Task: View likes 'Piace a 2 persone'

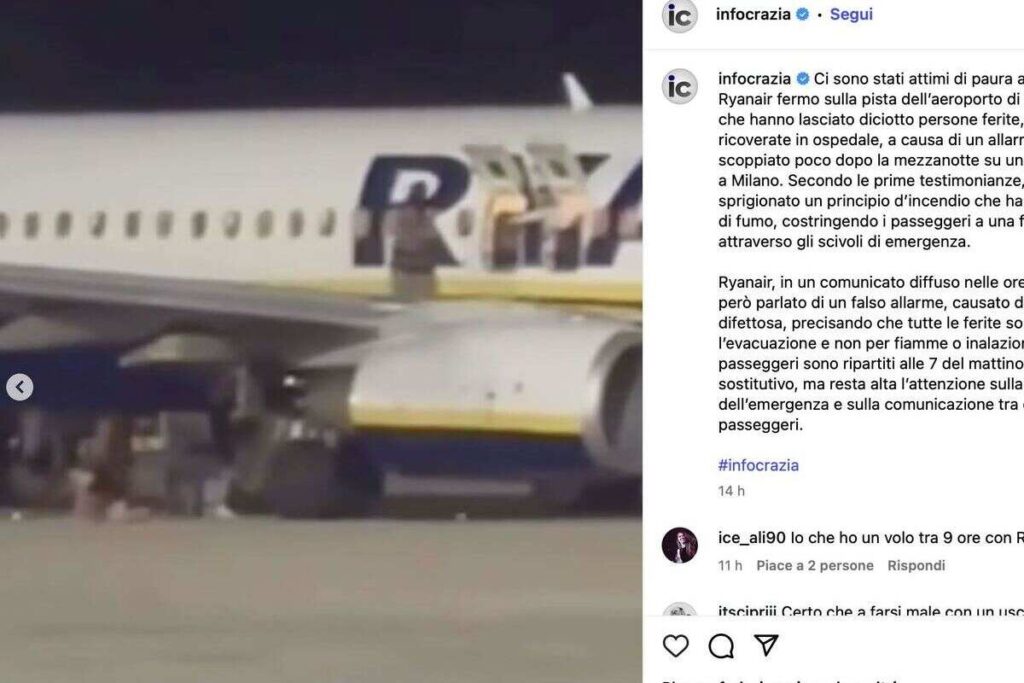Action: (814, 565)
